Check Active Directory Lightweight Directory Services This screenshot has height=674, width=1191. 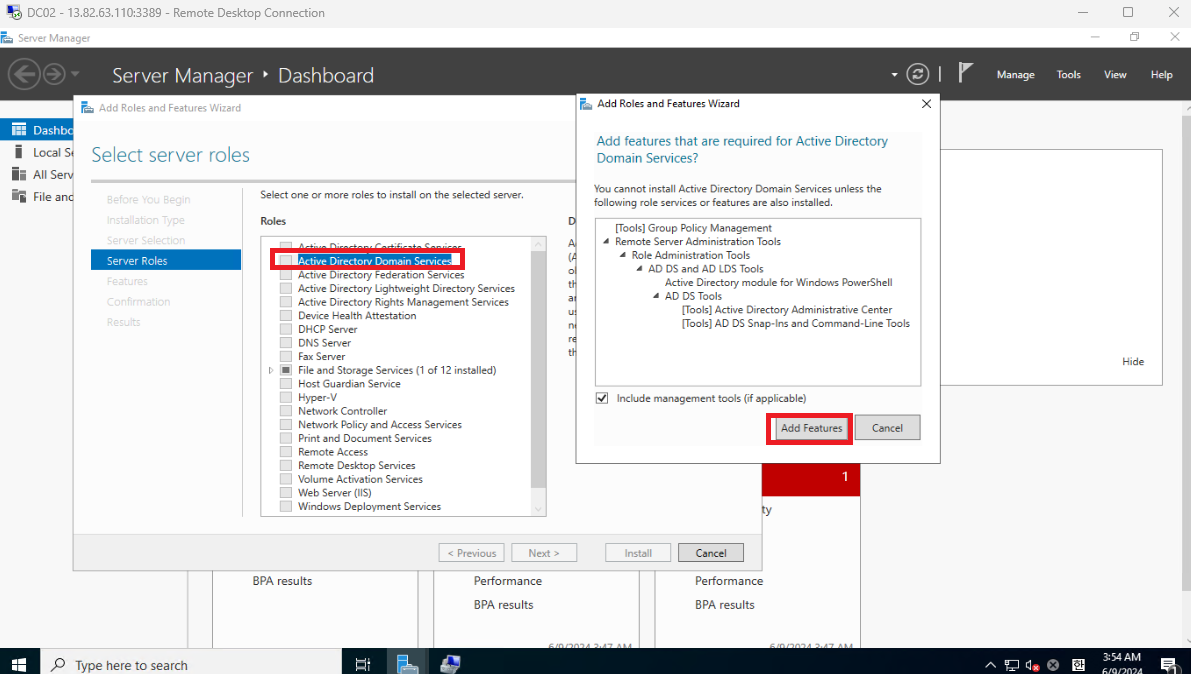[286, 288]
